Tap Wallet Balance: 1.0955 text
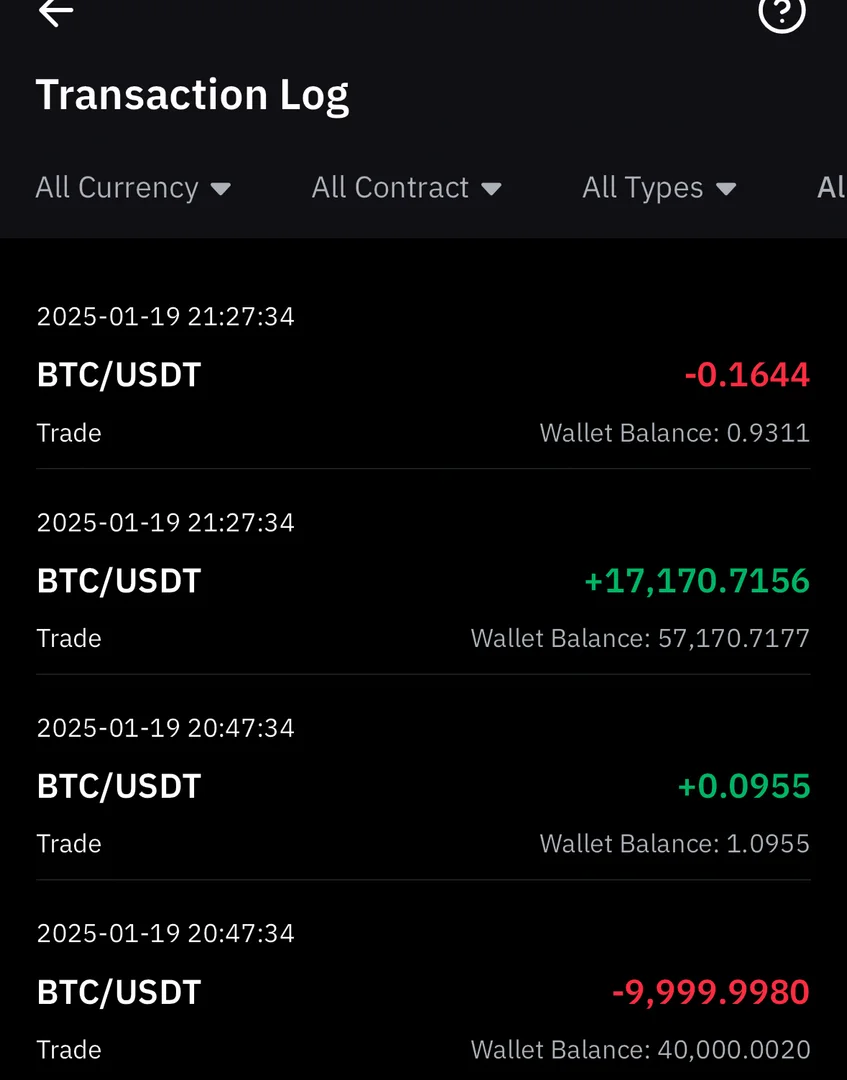This screenshot has height=1080, width=847. click(674, 844)
